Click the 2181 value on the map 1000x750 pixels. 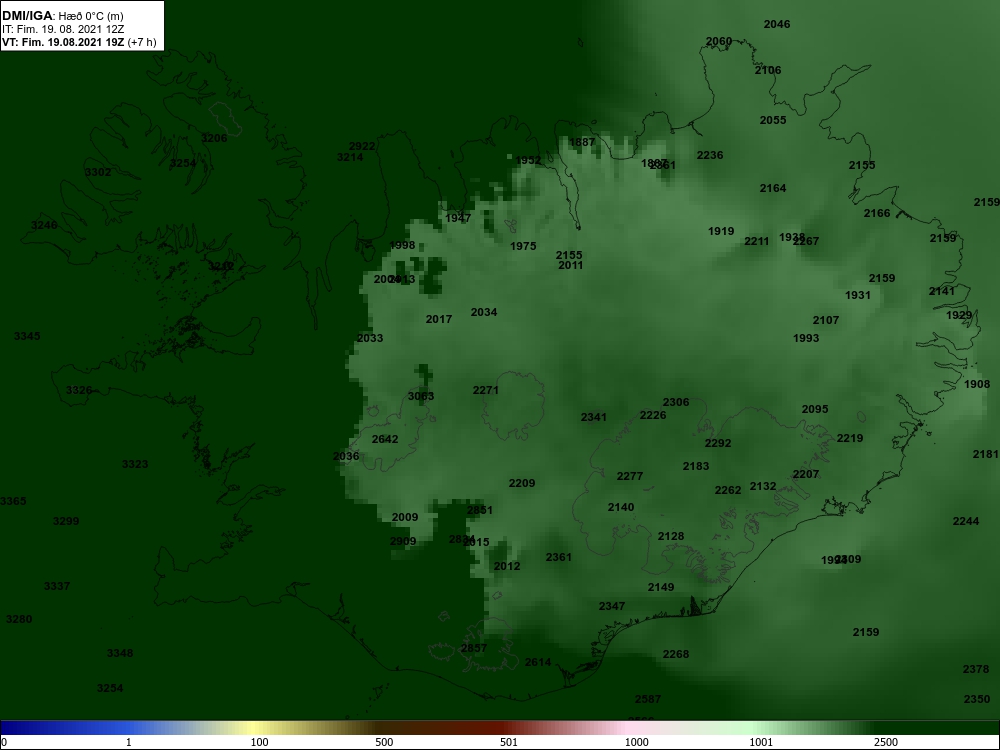click(986, 454)
